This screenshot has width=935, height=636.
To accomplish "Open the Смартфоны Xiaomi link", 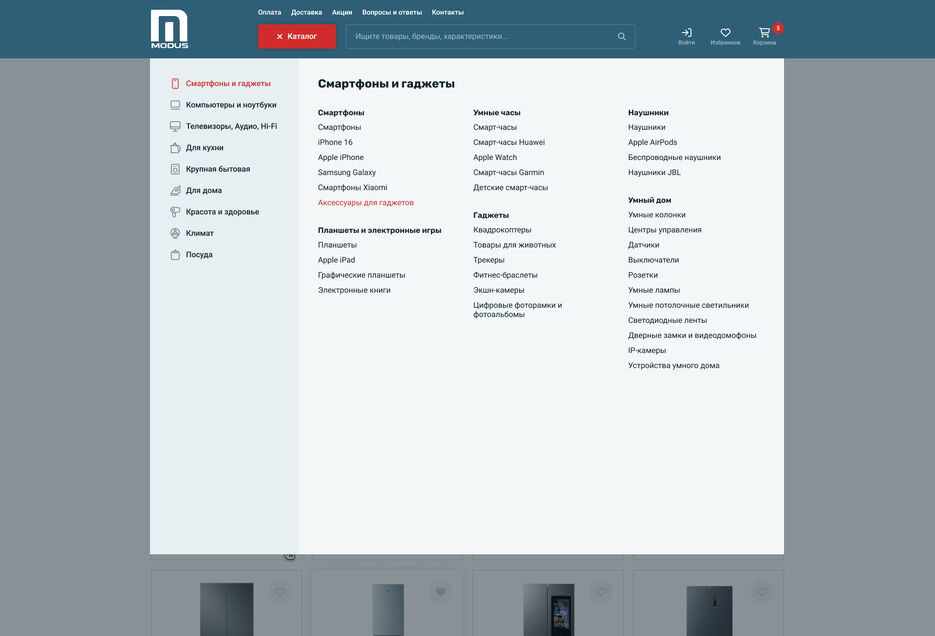I will (352, 187).
